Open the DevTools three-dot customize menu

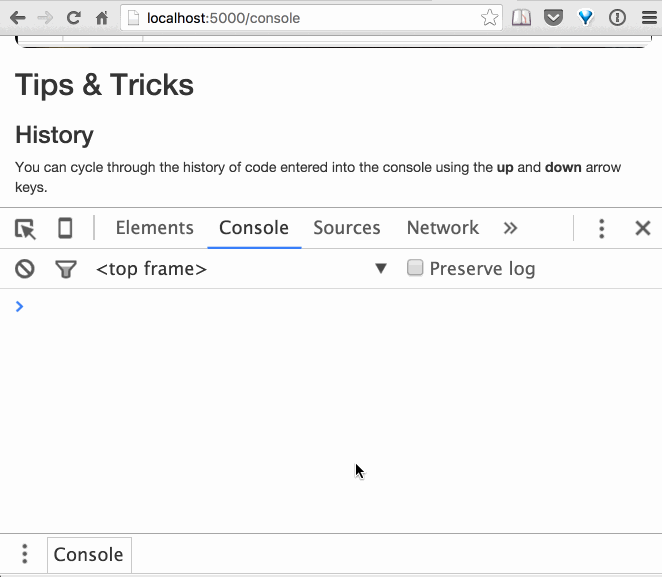[601, 229]
